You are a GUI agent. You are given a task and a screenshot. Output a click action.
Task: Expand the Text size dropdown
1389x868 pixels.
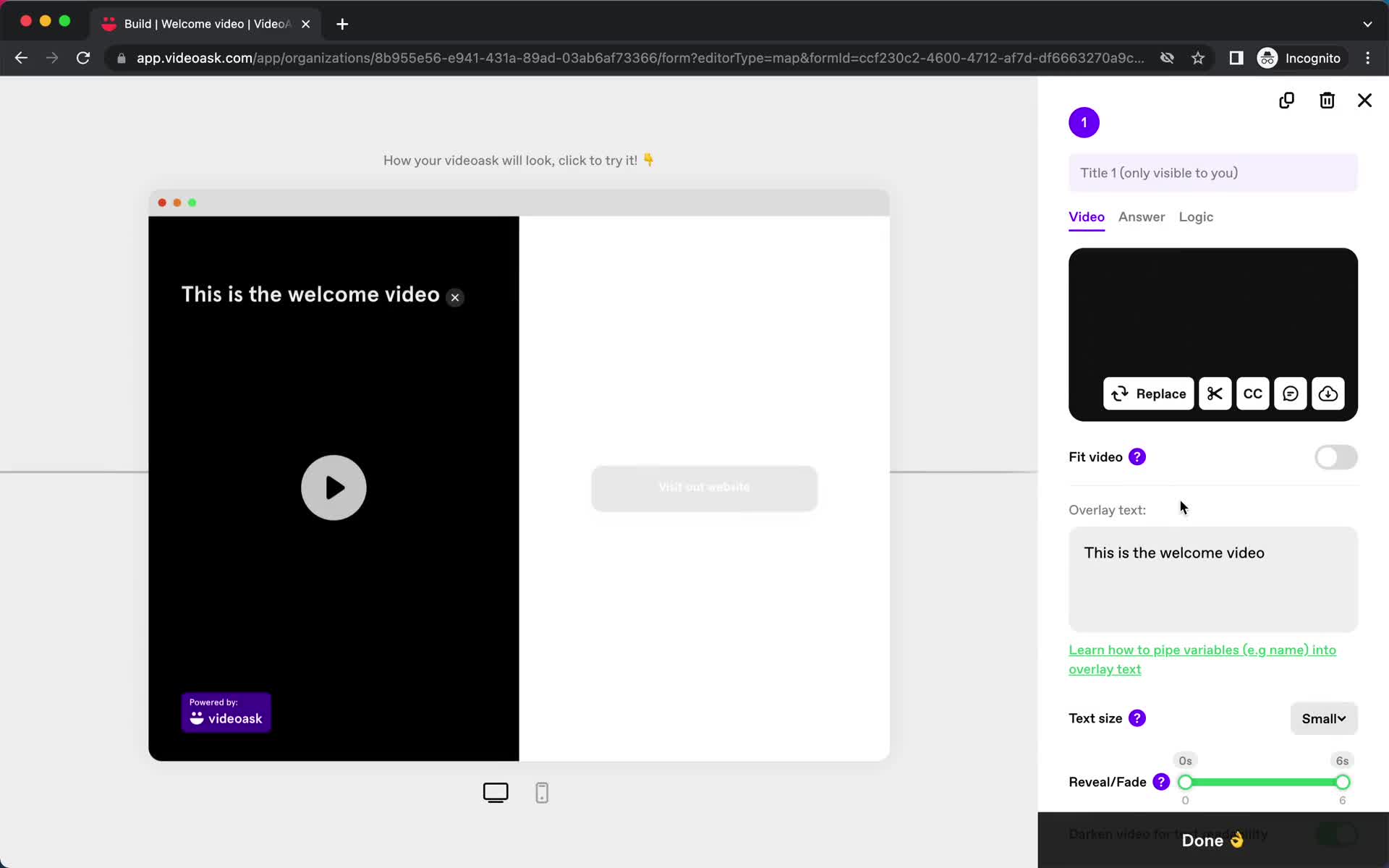coord(1323,718)
